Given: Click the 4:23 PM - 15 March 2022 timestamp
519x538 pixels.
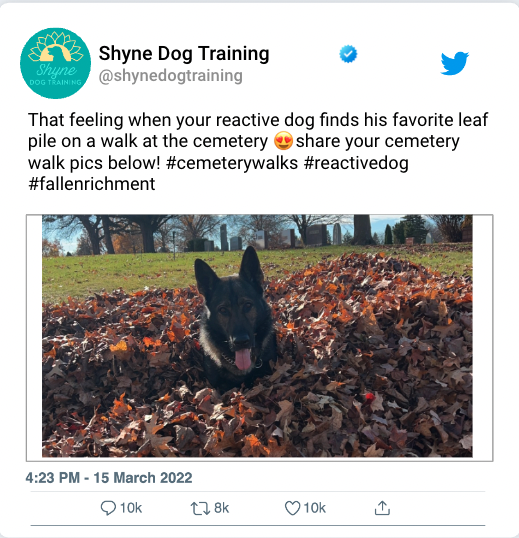Looking at the screenshot, I should pos(109,478).
